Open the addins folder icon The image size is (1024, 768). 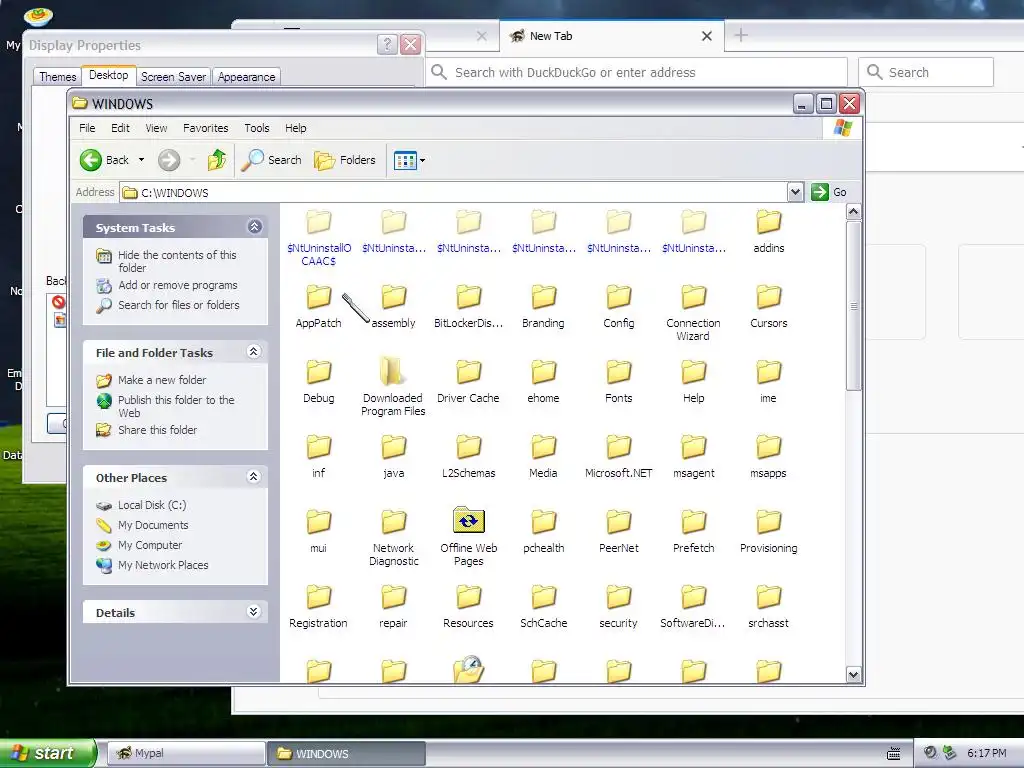[769, 223]
